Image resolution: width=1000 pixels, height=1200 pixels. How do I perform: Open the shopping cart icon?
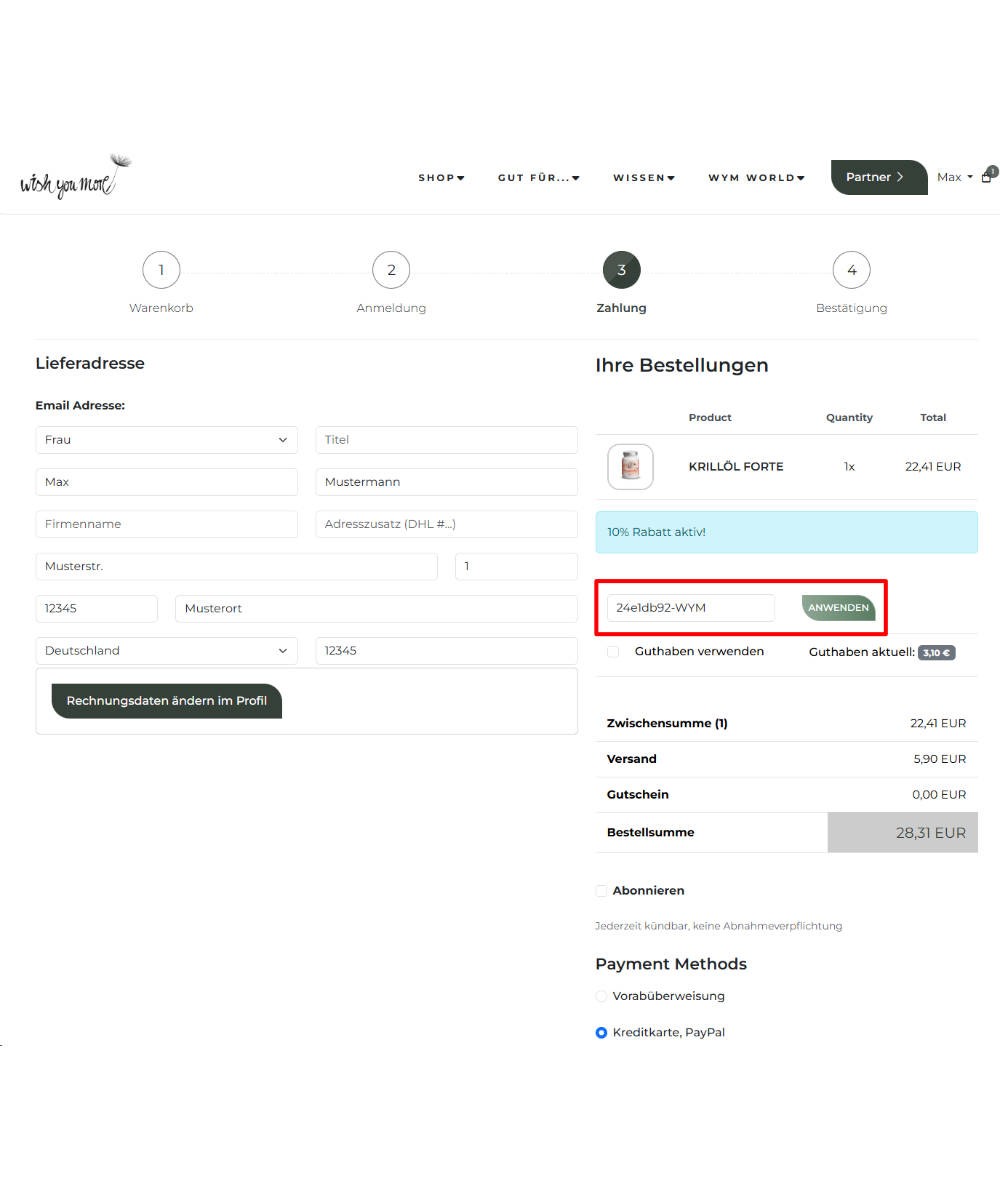(x=987, y=177)
